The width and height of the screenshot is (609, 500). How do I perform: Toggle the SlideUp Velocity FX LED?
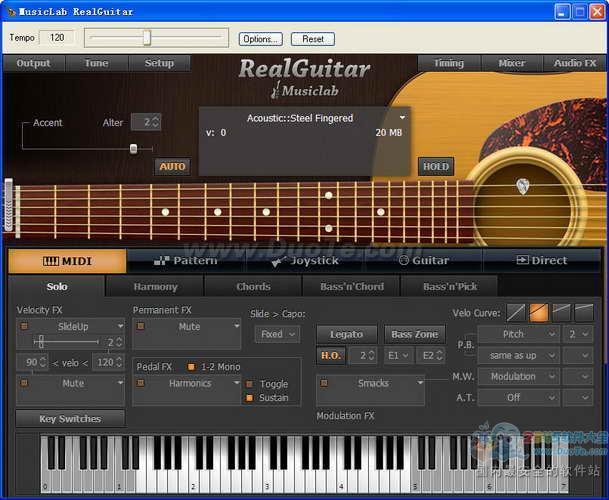point(24,326)
